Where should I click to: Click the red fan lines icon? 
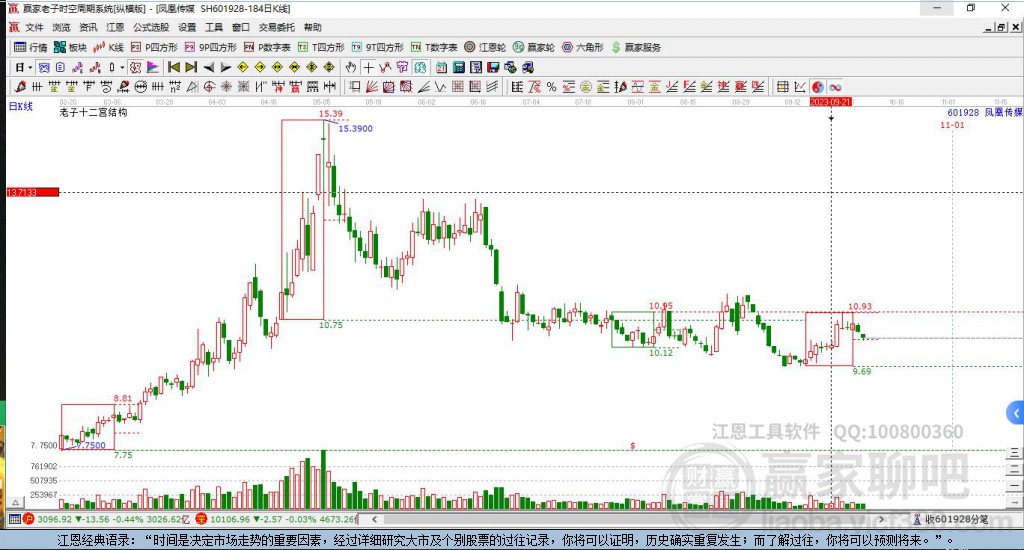click(x=372, y=87)
